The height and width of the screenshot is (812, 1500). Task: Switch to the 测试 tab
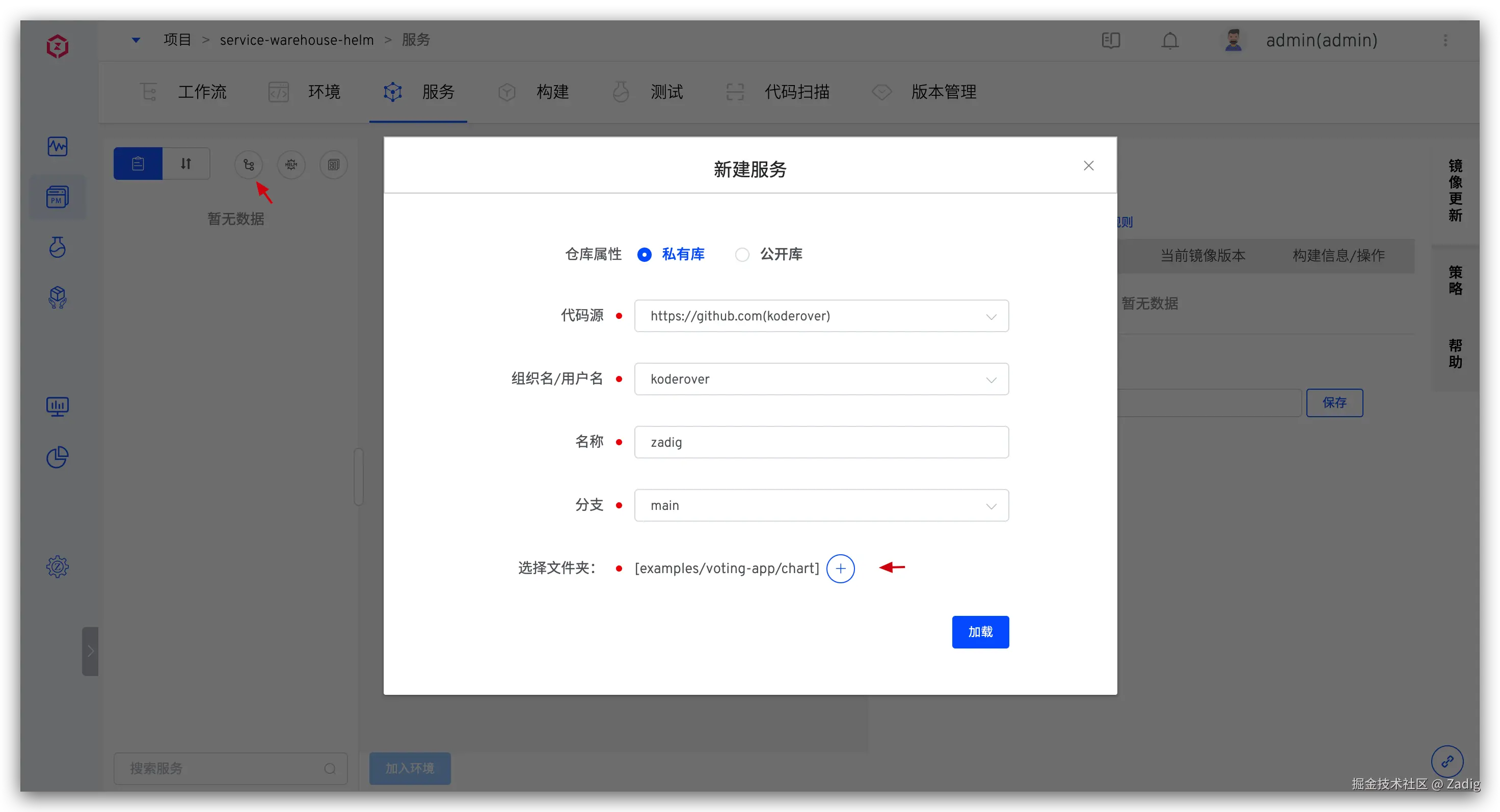648,92
